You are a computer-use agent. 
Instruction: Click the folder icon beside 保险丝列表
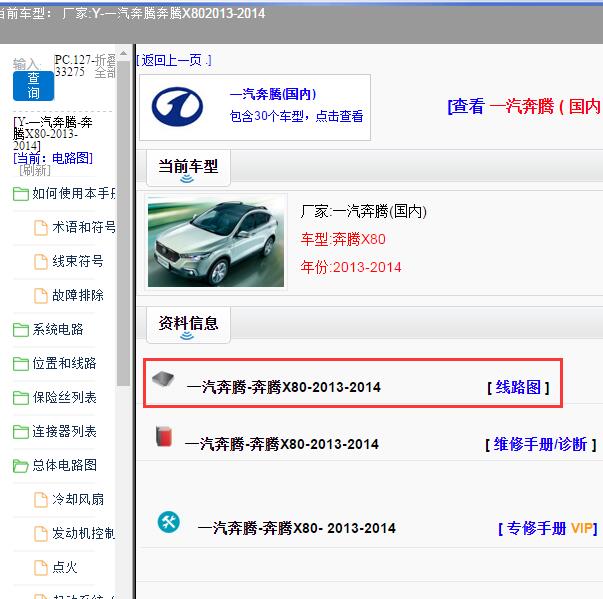coord(21,398)
